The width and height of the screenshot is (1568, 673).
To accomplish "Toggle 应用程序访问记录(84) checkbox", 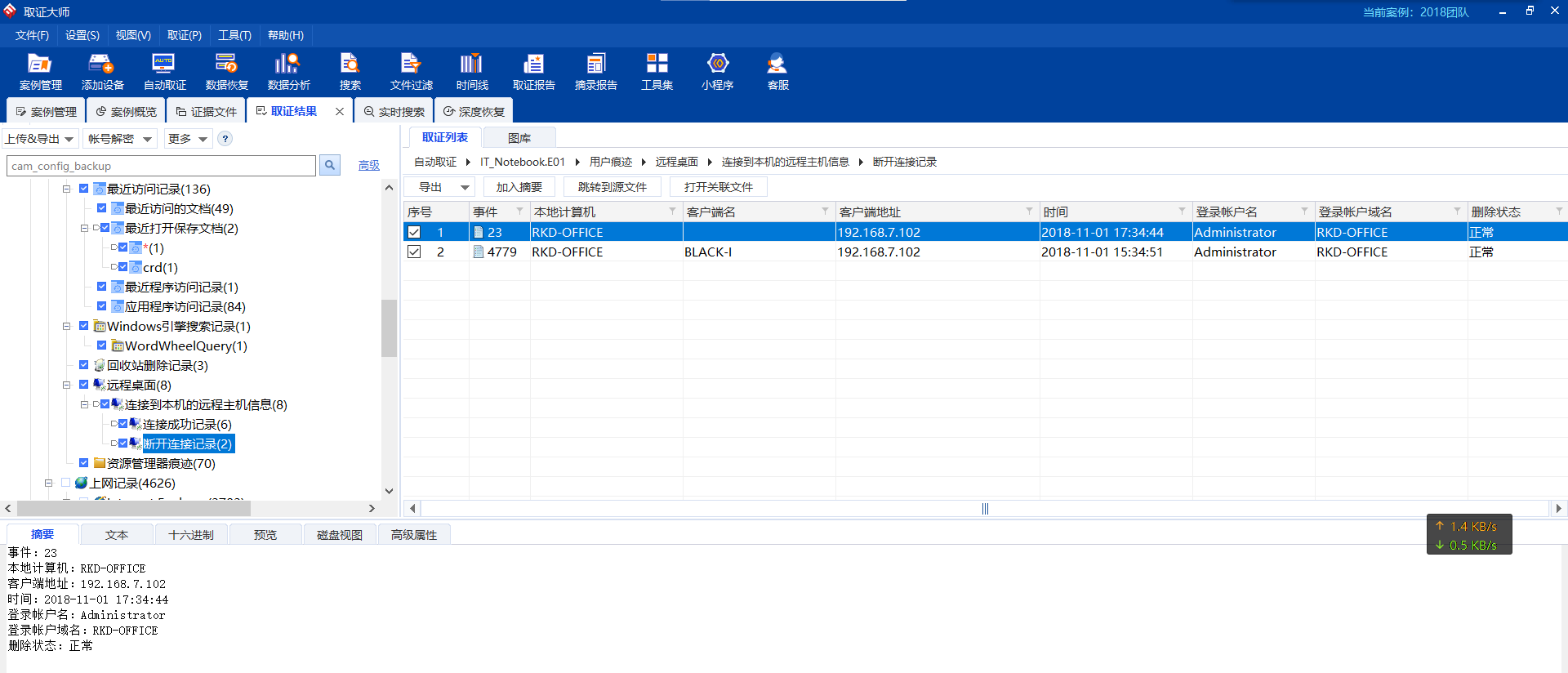I will click(101, 306).
